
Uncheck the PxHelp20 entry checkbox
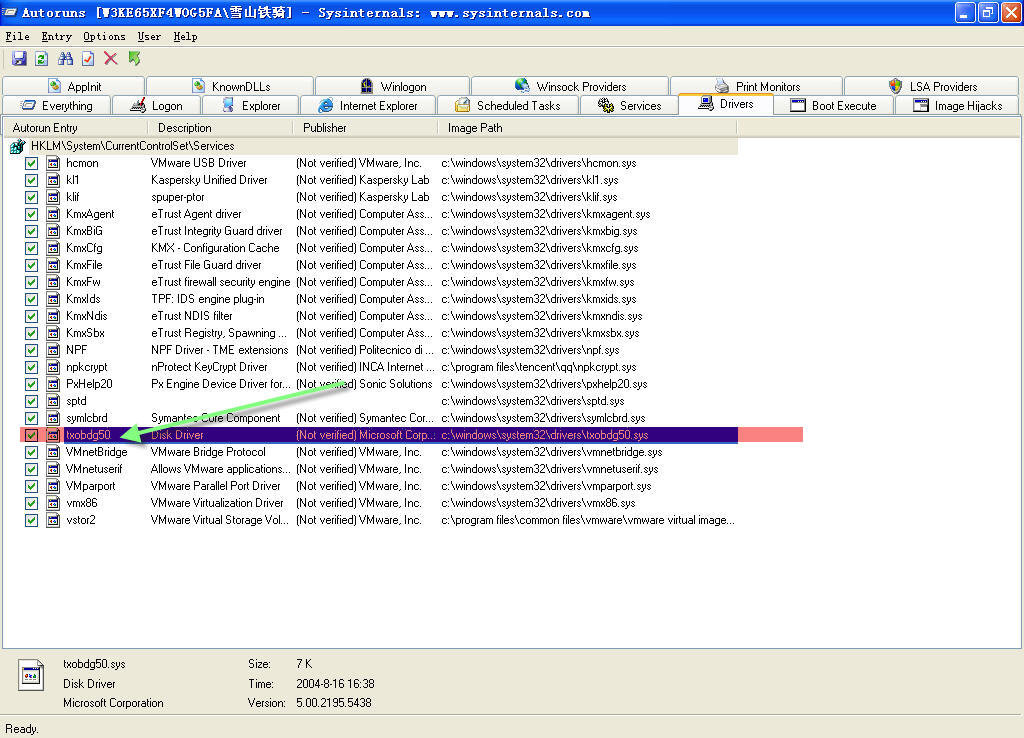[x=31, y=384]
